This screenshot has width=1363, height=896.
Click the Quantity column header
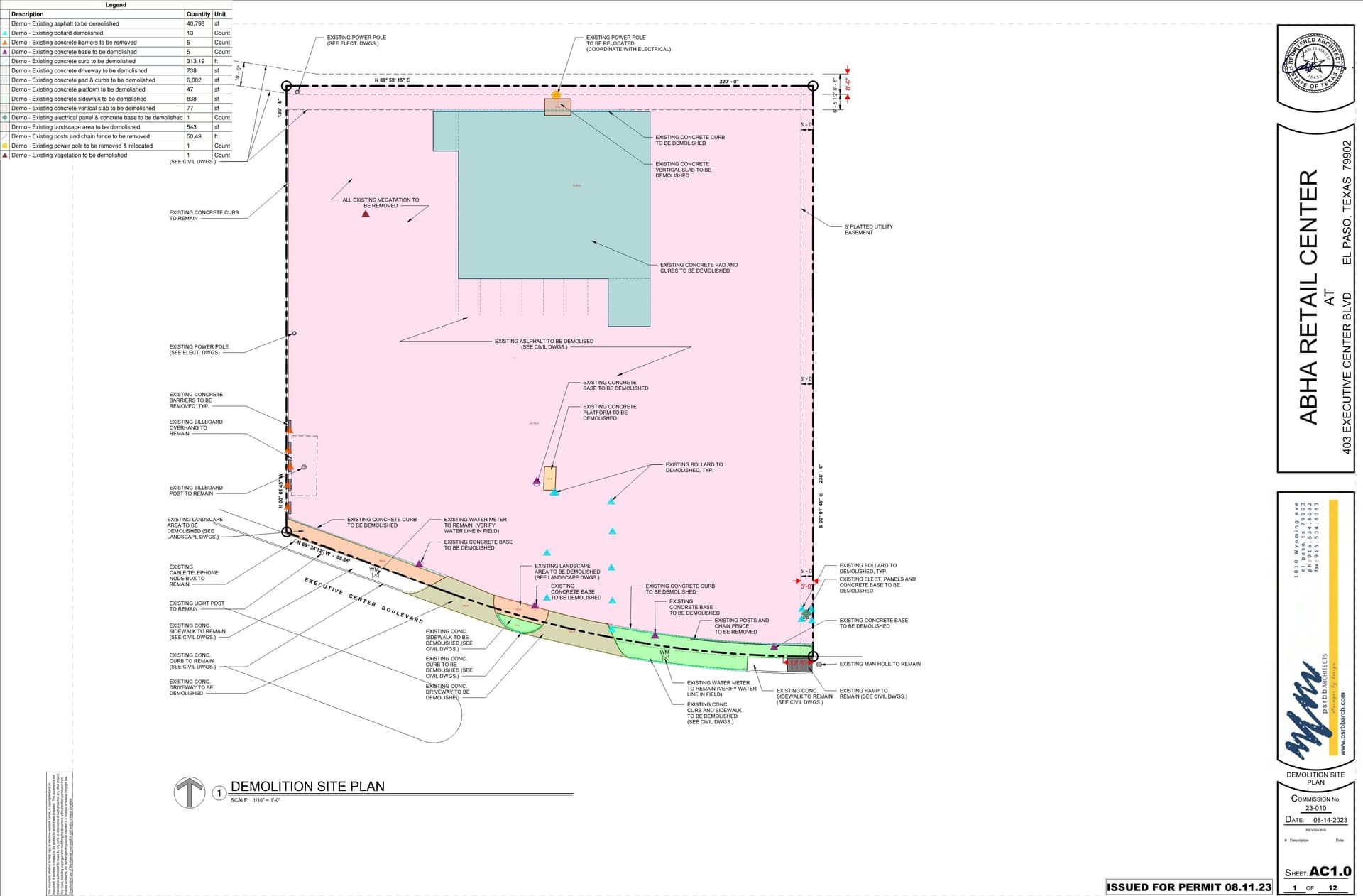[198, 14]
